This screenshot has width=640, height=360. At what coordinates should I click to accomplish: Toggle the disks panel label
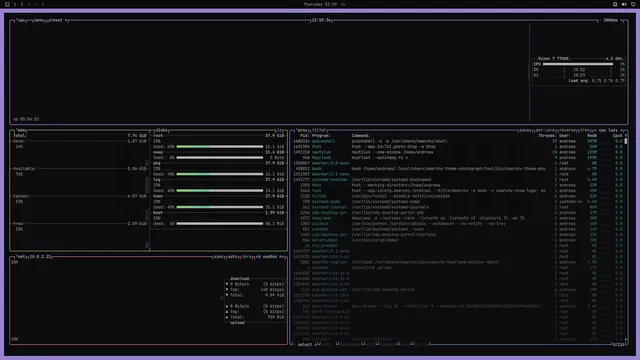[x=161, y=130]
